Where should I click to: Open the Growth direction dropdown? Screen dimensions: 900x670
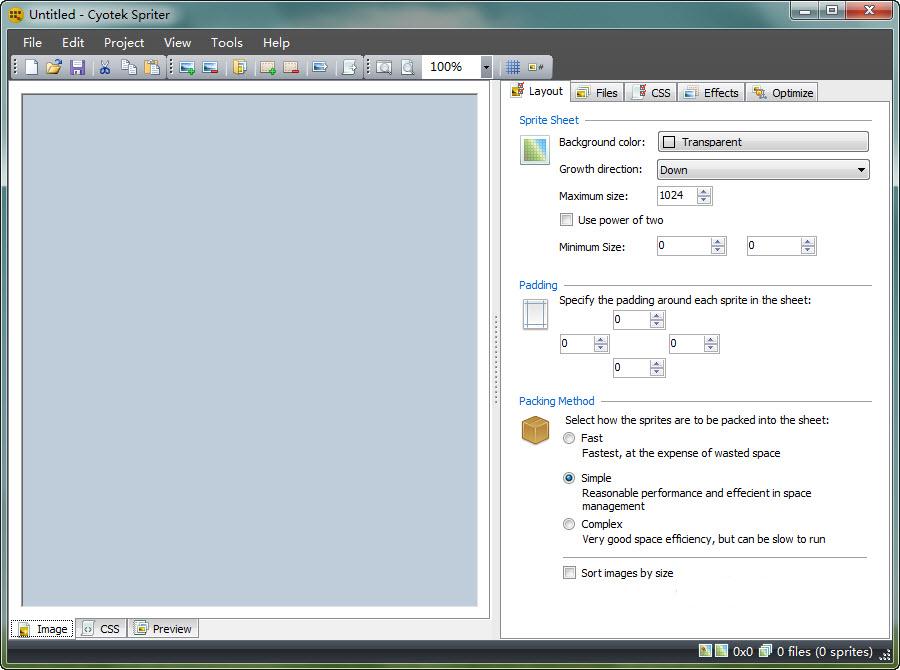click(763, 170)
